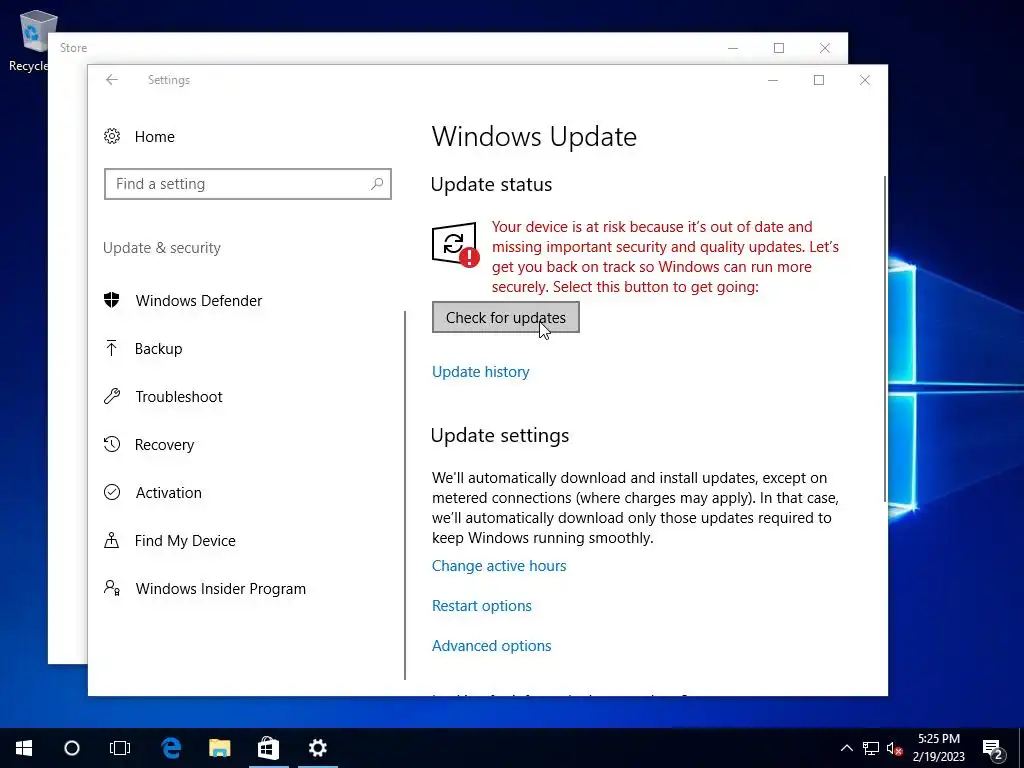Click the muted volume tray icon

(x=895, y=748)
